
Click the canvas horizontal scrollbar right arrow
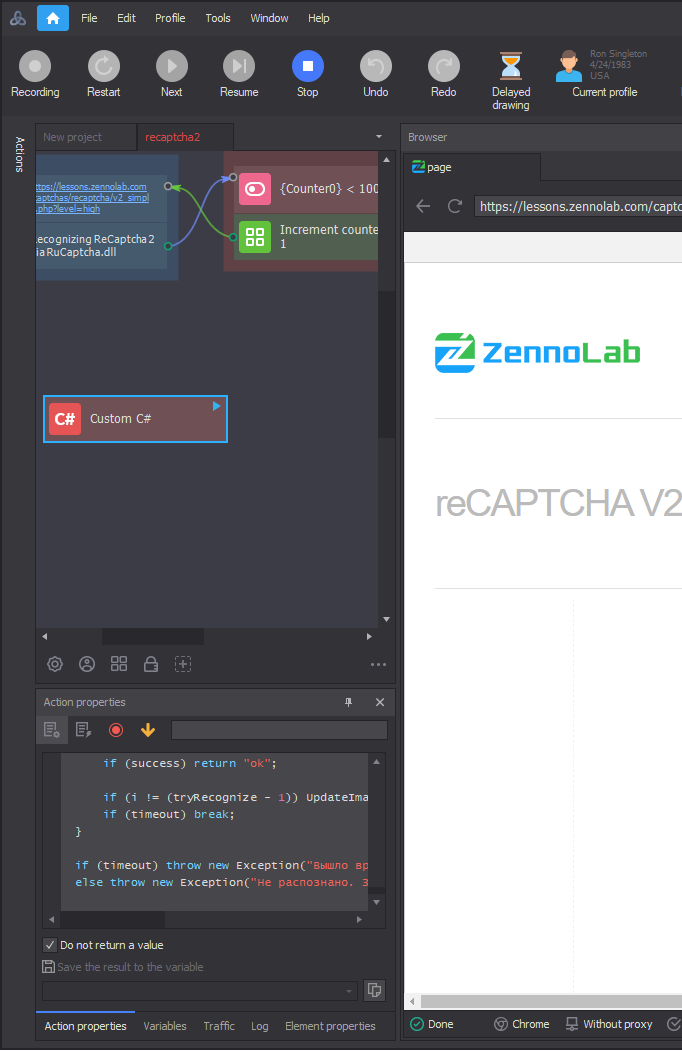[369, 636]
